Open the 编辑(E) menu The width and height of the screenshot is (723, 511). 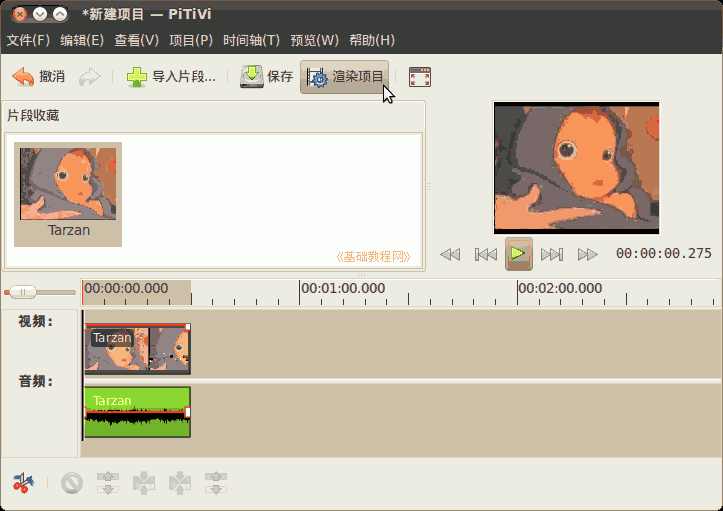(x=82, y=40)
